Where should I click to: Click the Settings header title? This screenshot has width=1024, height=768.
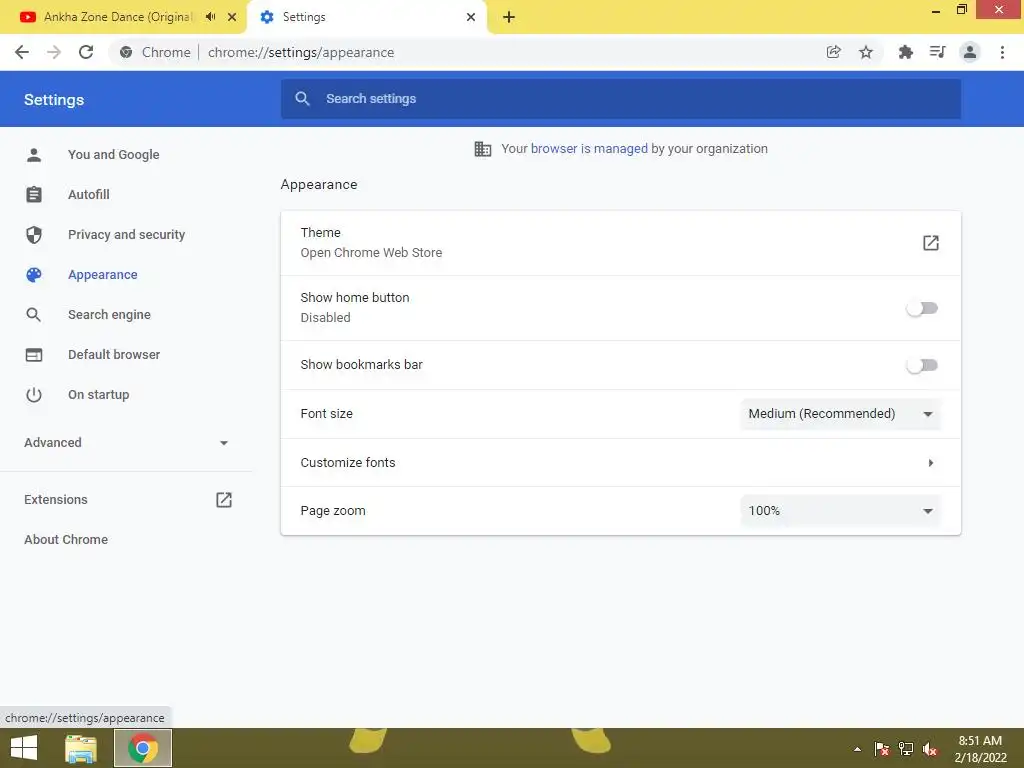point(54,100)
